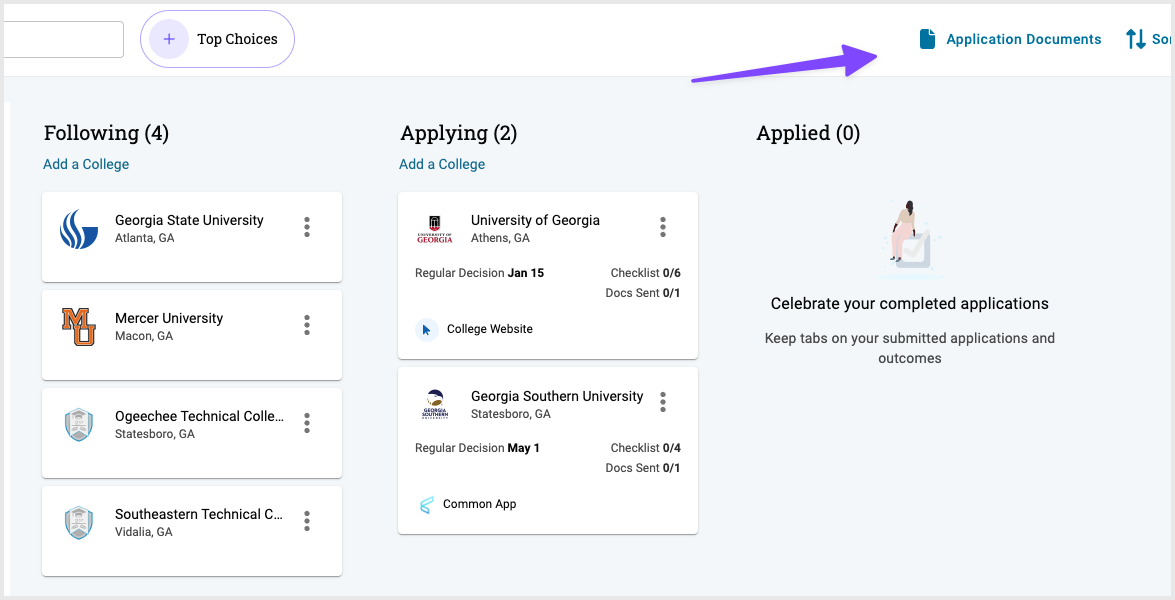
Task: Click Docs Sent 0/1 on Georgia Southern
Action: click(x=643, y=468)
